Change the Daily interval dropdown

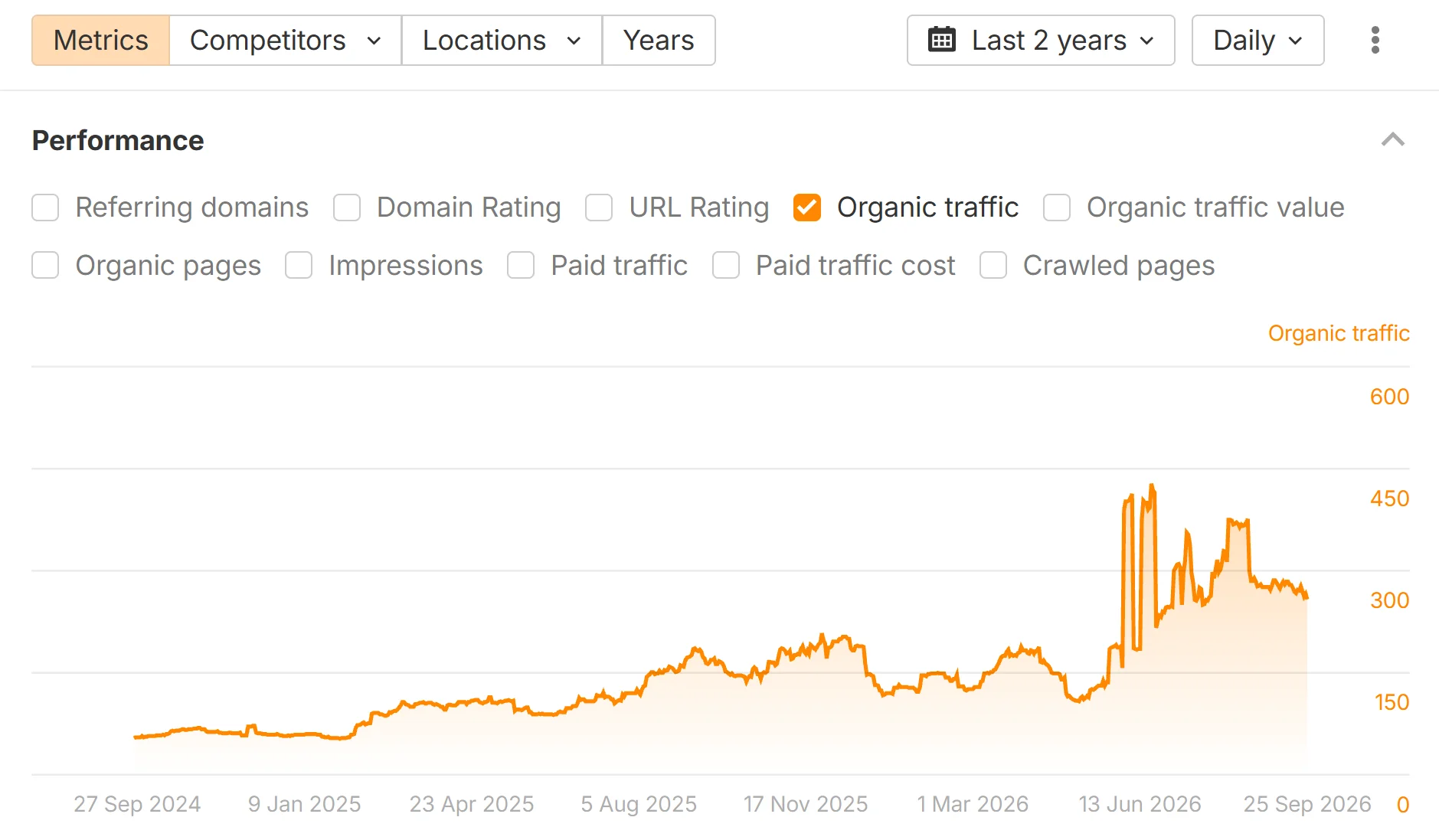pyautogui.click(x=1257, y=41)
